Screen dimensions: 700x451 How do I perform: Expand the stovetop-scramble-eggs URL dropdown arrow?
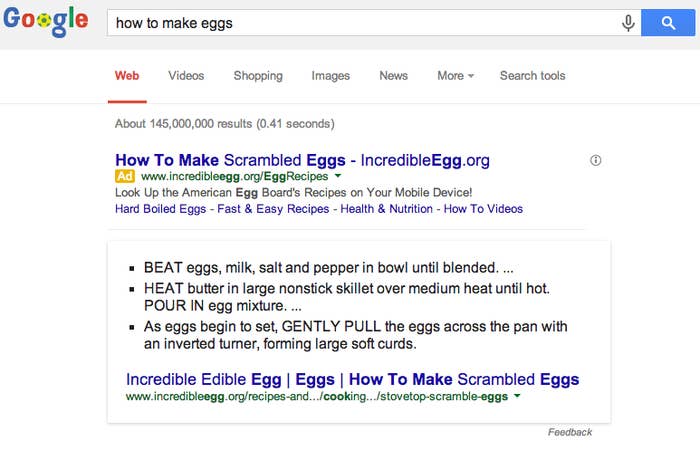click(x=517, y=396)
